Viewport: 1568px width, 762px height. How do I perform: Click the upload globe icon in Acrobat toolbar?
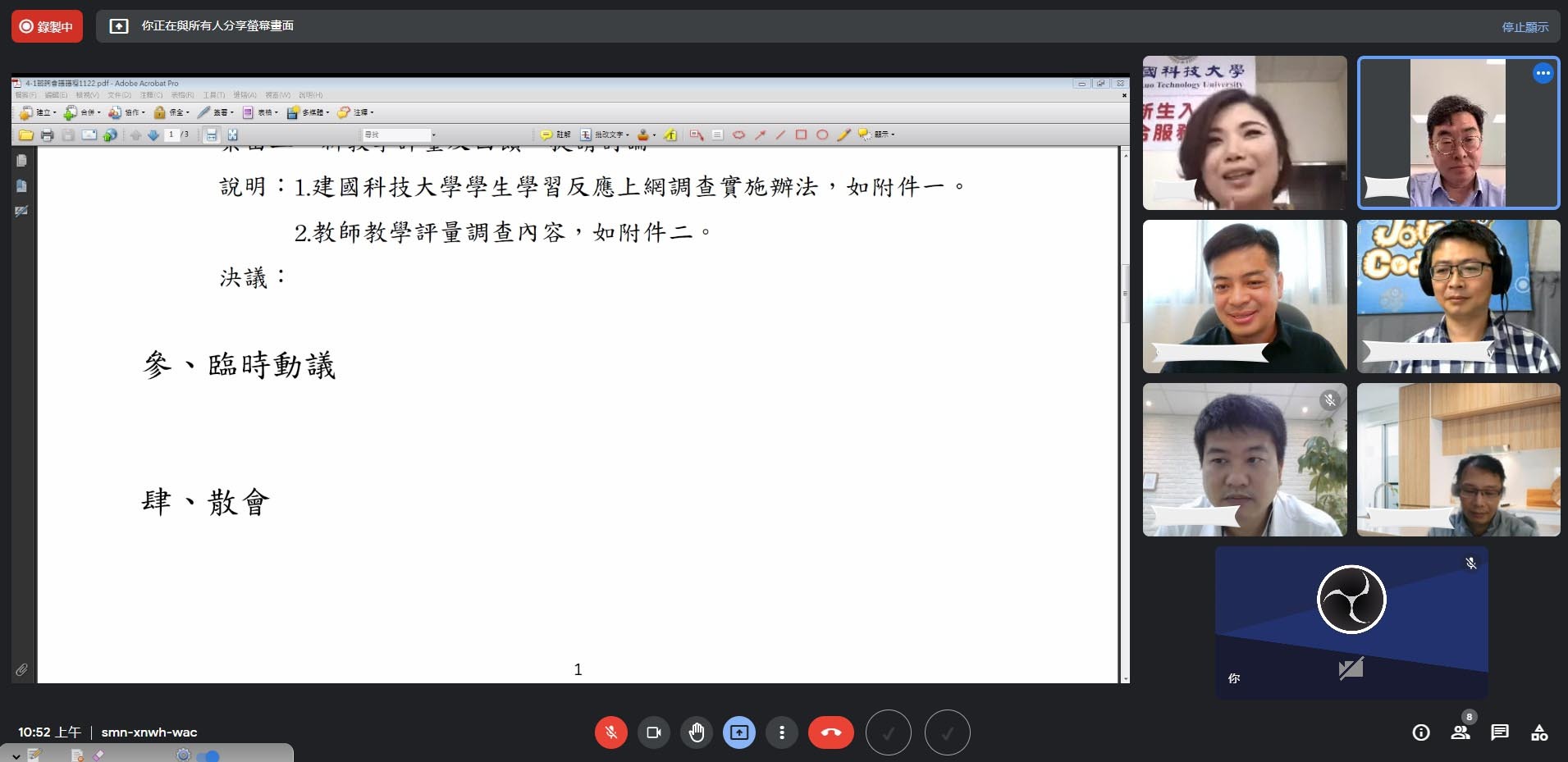coord(110,135)
